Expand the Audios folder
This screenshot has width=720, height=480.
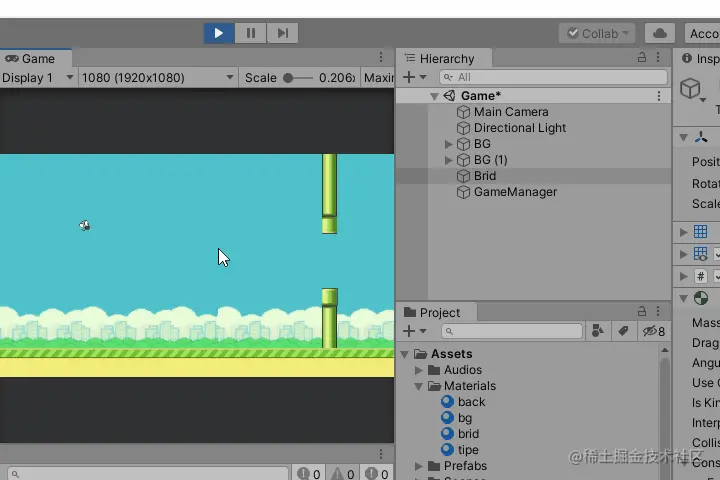(x=418, y=370)
